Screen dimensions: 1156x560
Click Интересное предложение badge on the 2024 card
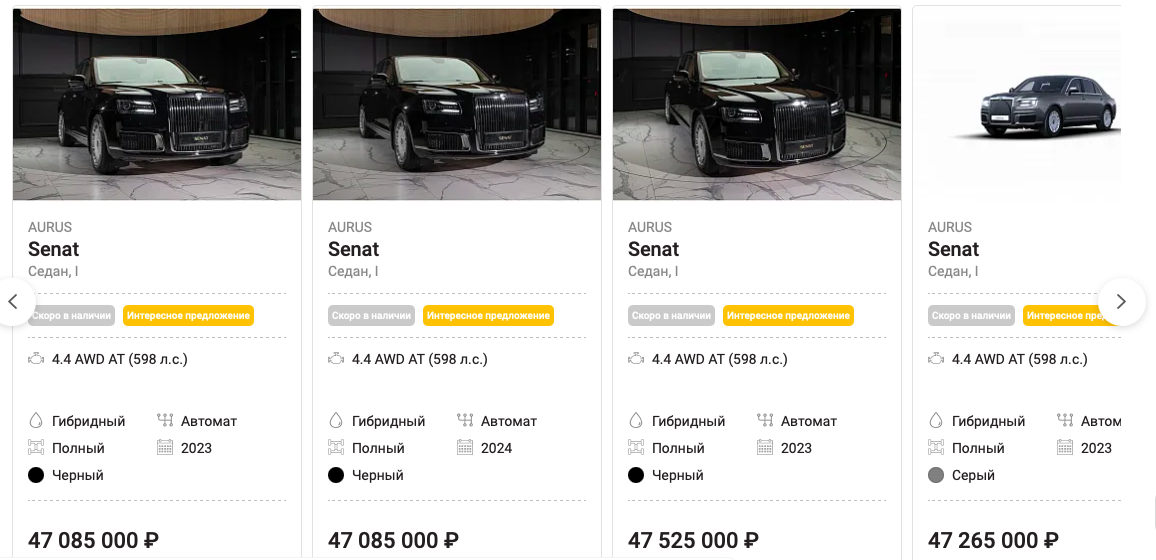(488, 316)
